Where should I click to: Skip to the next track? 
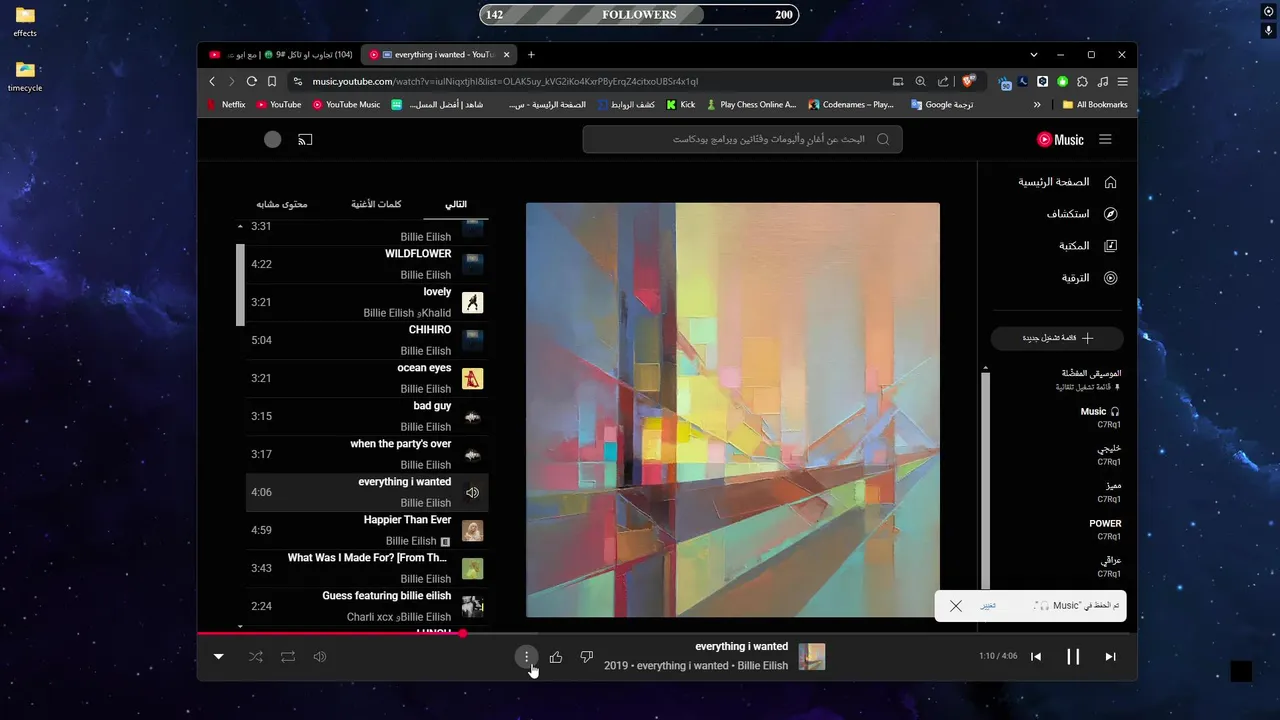(x=1110, y=657)
